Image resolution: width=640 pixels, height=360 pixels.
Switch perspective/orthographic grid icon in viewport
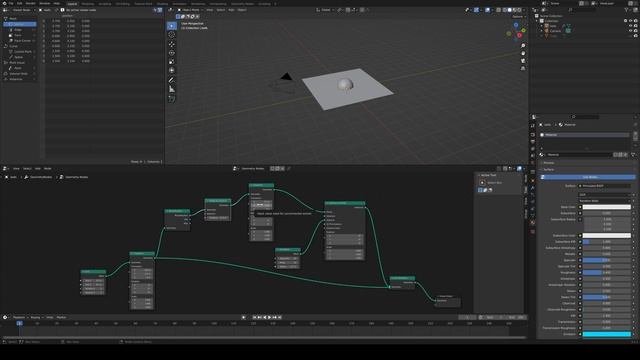pos(523,68)
